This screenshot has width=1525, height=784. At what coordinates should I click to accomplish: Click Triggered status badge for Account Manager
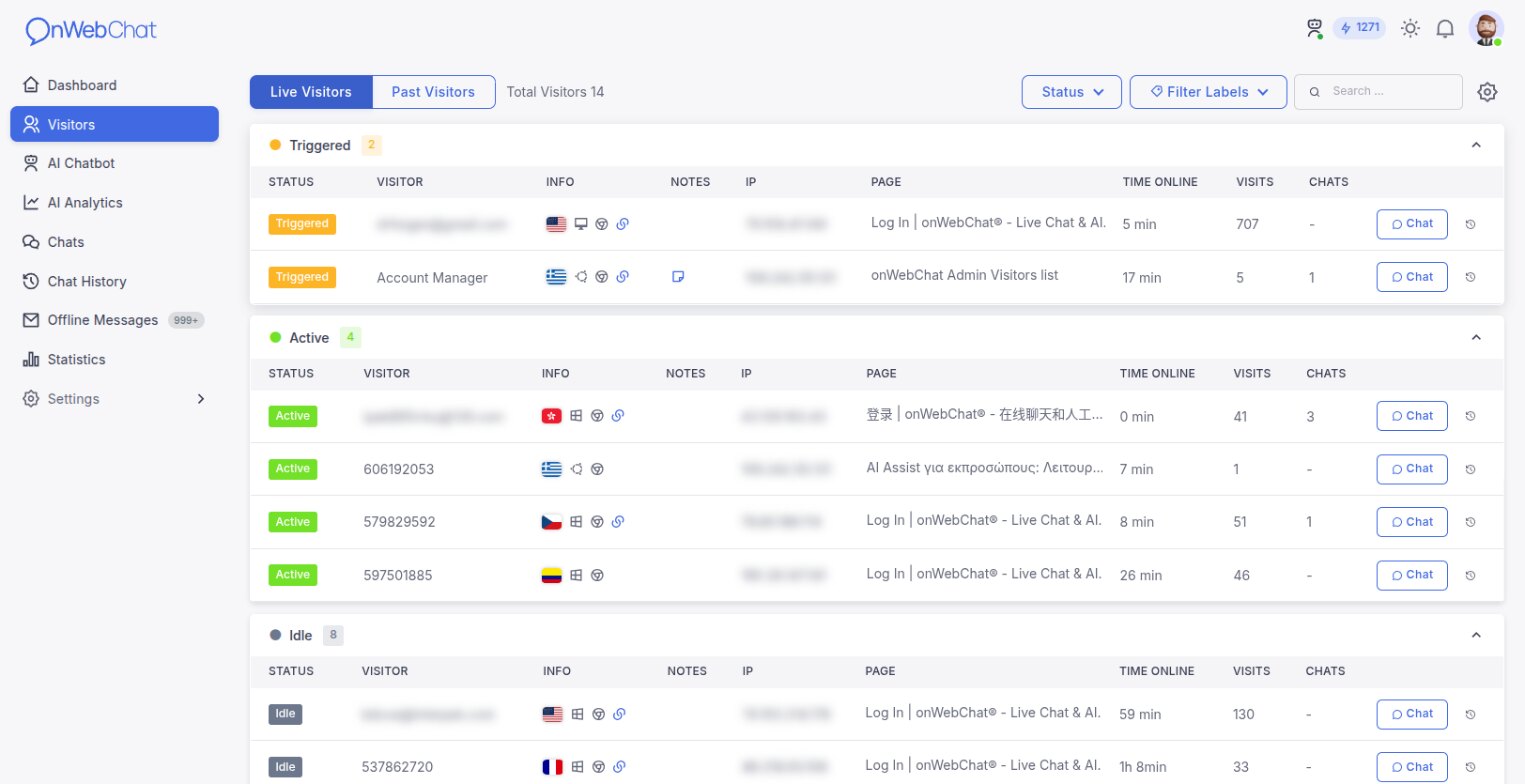pos(302,277)
